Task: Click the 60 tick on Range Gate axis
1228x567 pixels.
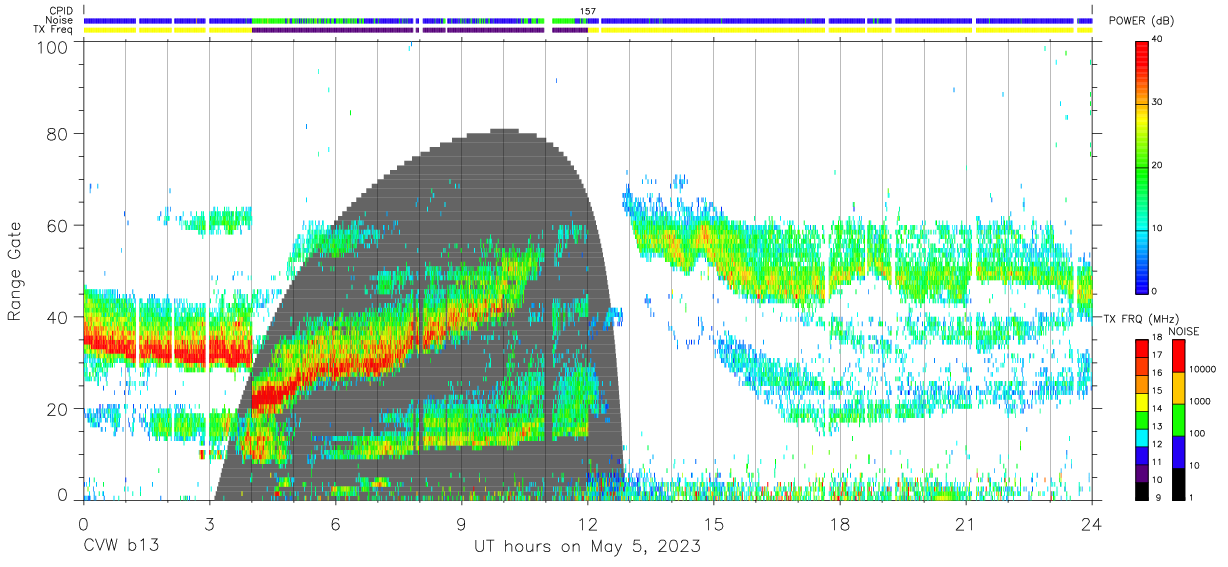Action: (x=57, y=226)
